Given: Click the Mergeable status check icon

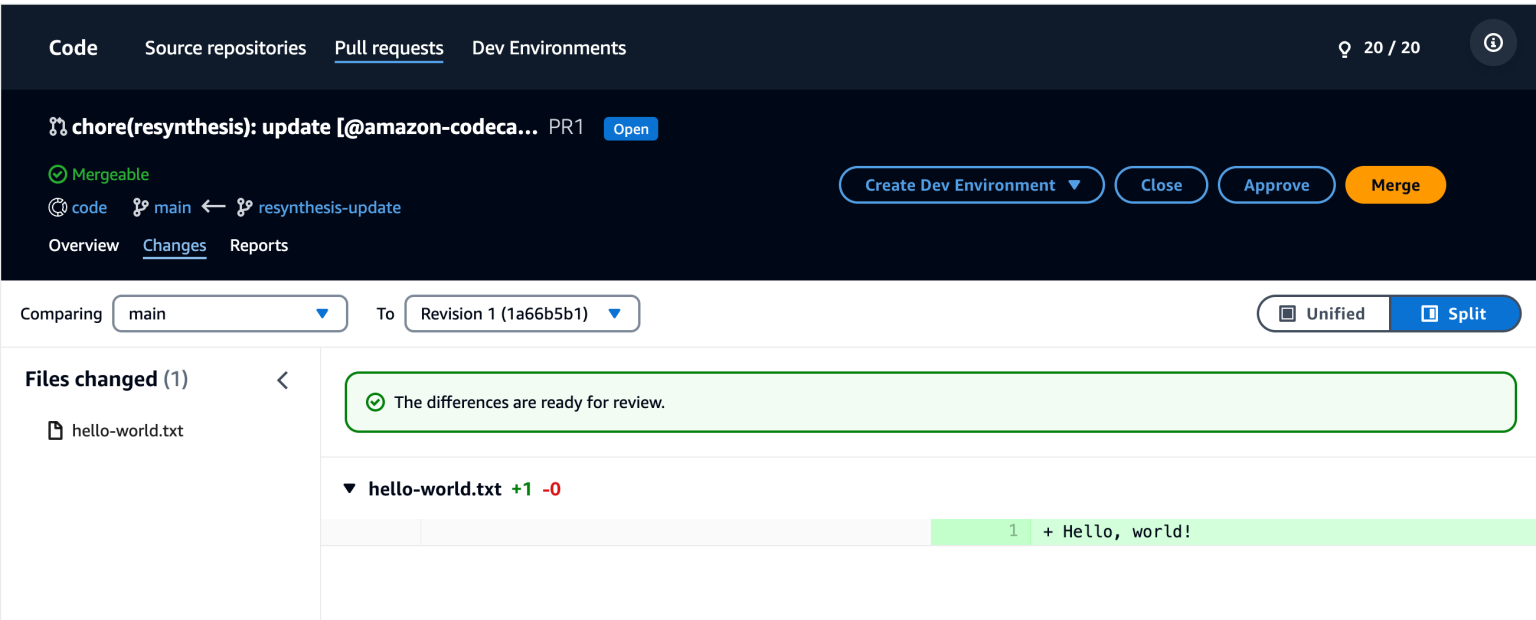Looking at the screenshot, I should (57, 174).
